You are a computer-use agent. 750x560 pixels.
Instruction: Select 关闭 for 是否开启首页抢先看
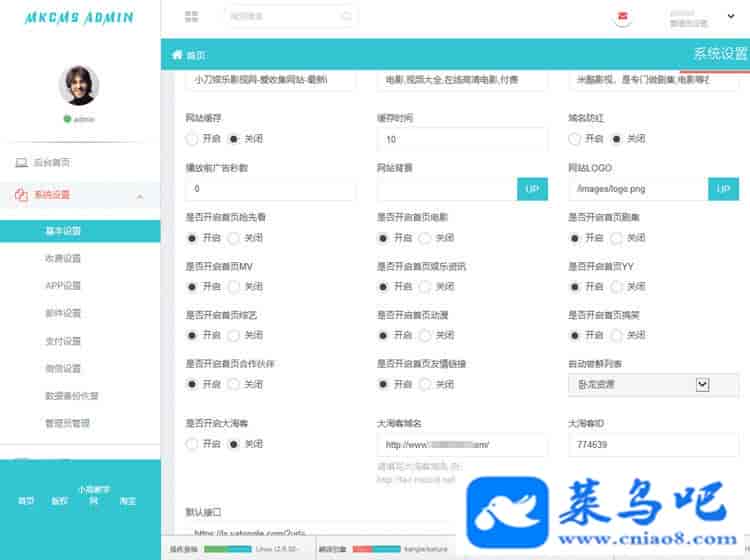click(x=233, y=238)
